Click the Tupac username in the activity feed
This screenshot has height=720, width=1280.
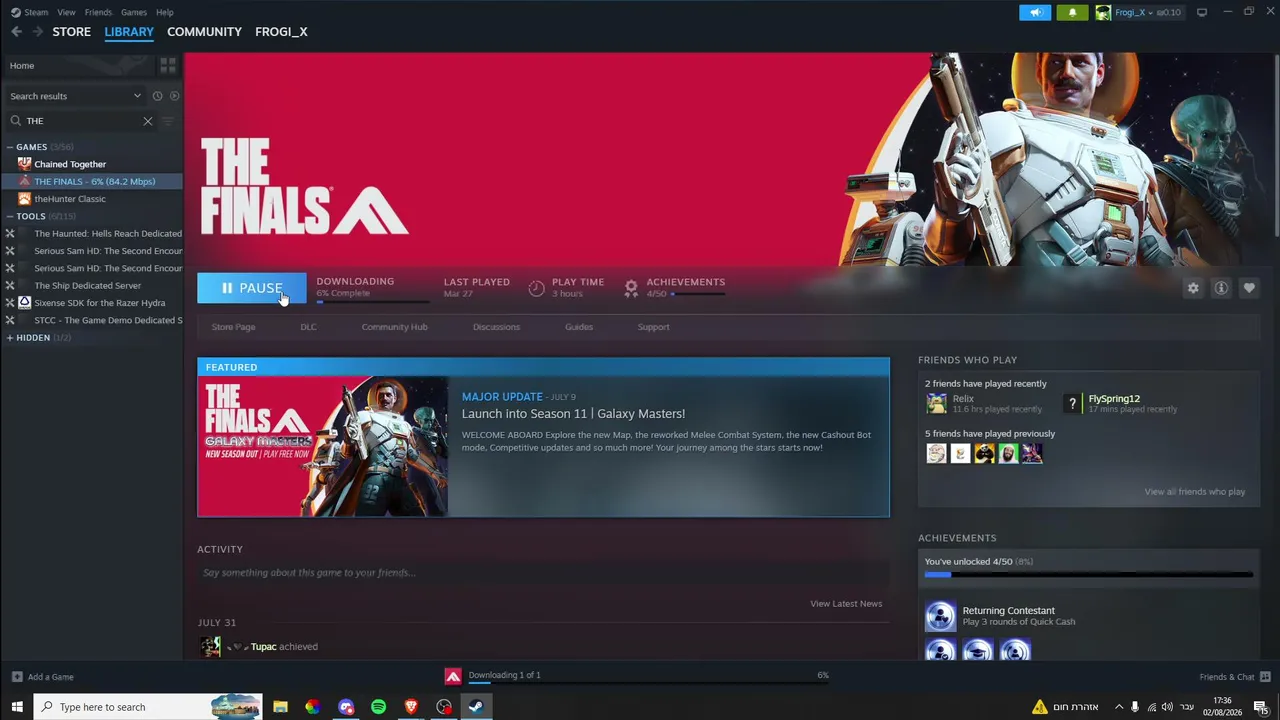[263, 647]
